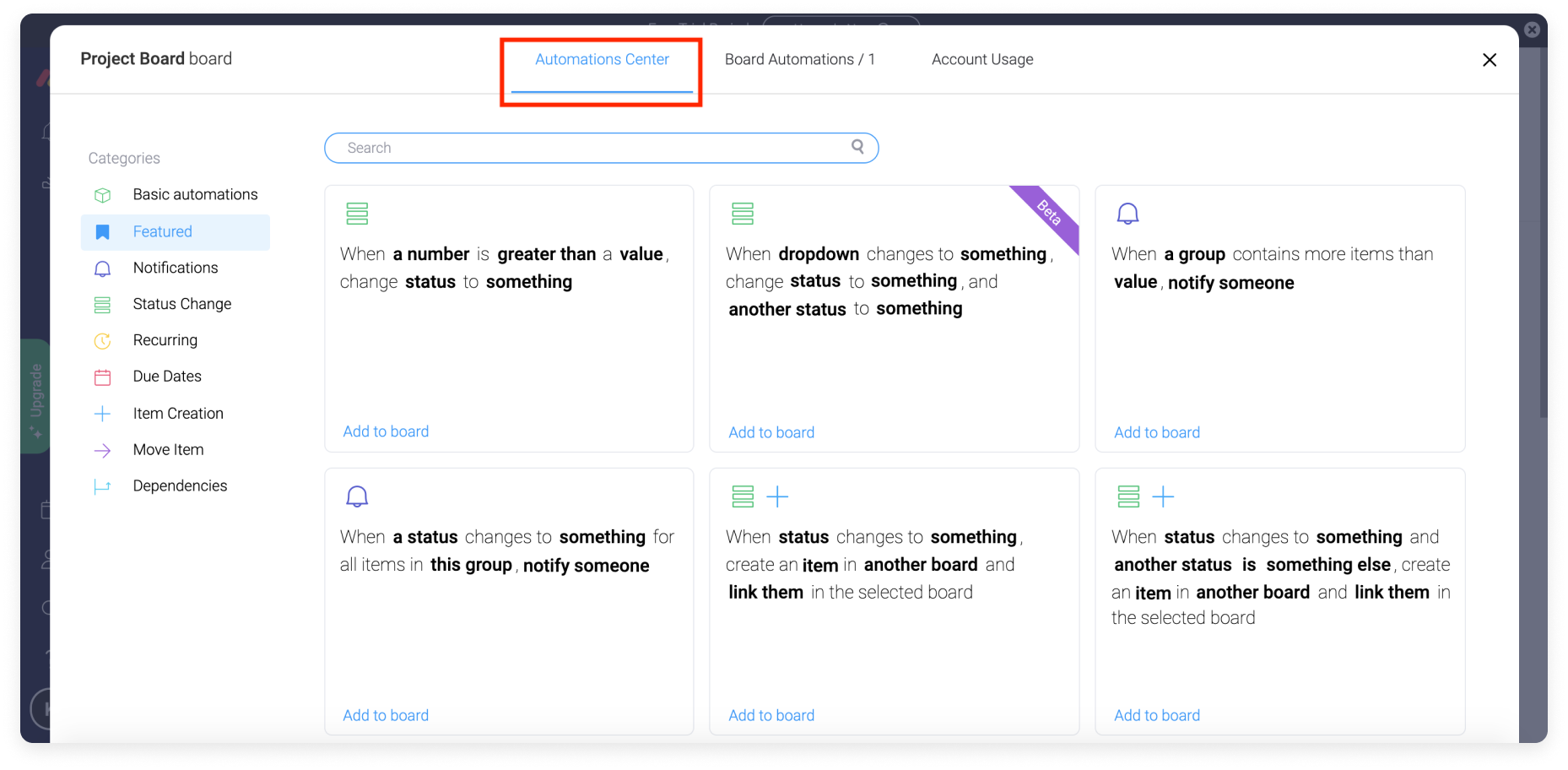Open the Notifications category
The height and width of the screenshot is (770, 1568).
(x=176, y=268)
